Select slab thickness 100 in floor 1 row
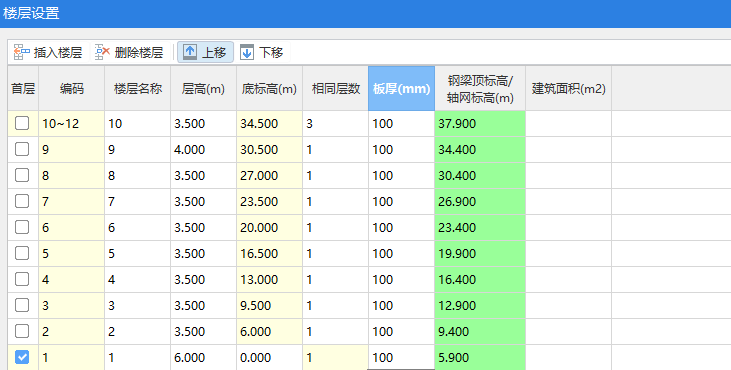 401,357
